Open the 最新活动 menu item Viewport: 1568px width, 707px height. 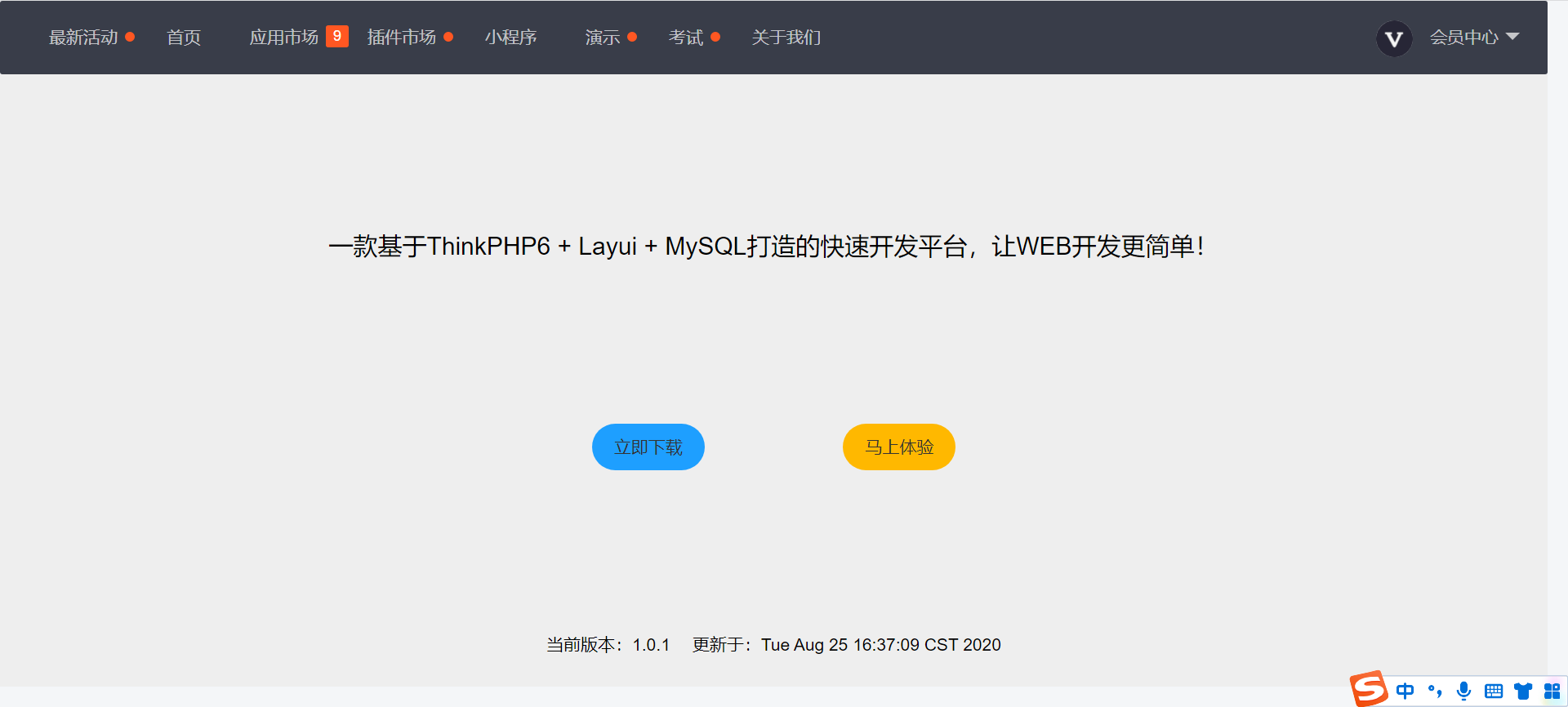[83, 38]
